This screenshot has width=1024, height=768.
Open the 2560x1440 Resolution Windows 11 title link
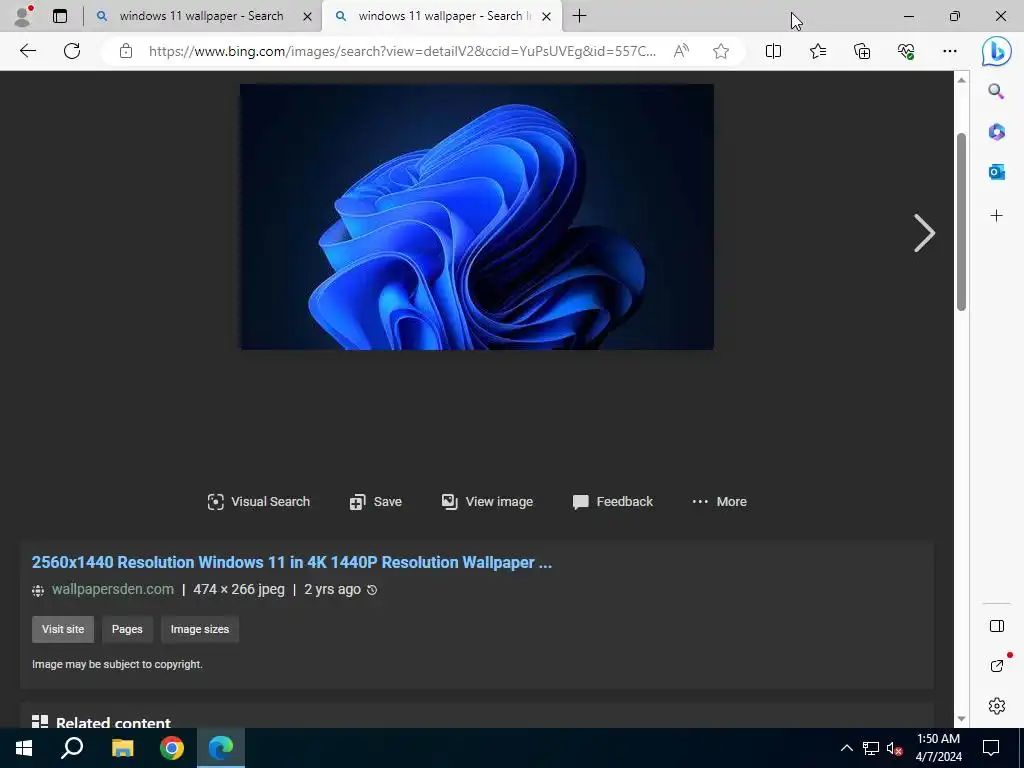(292, 562)
